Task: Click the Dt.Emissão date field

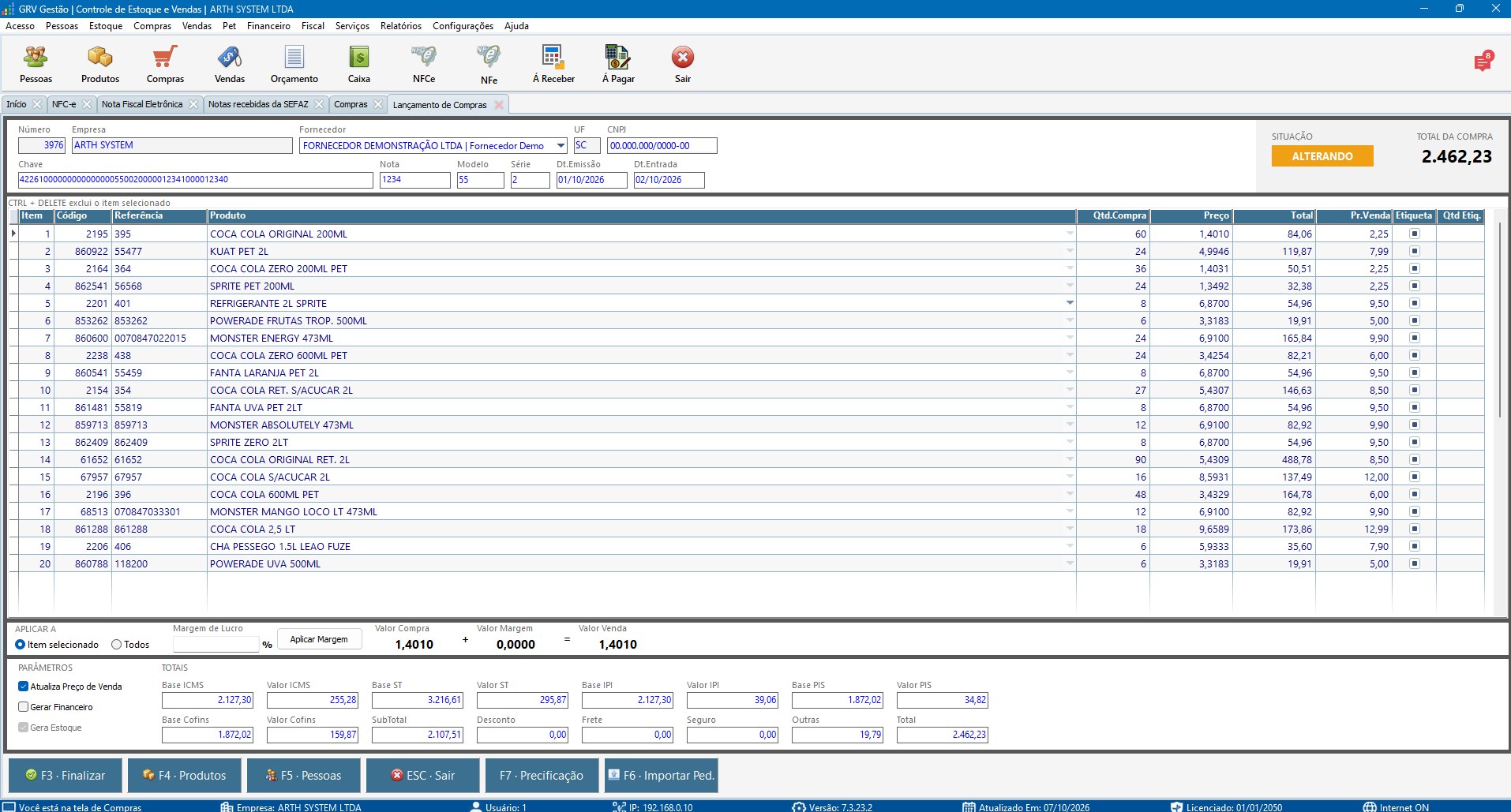Action: [591, 180]
